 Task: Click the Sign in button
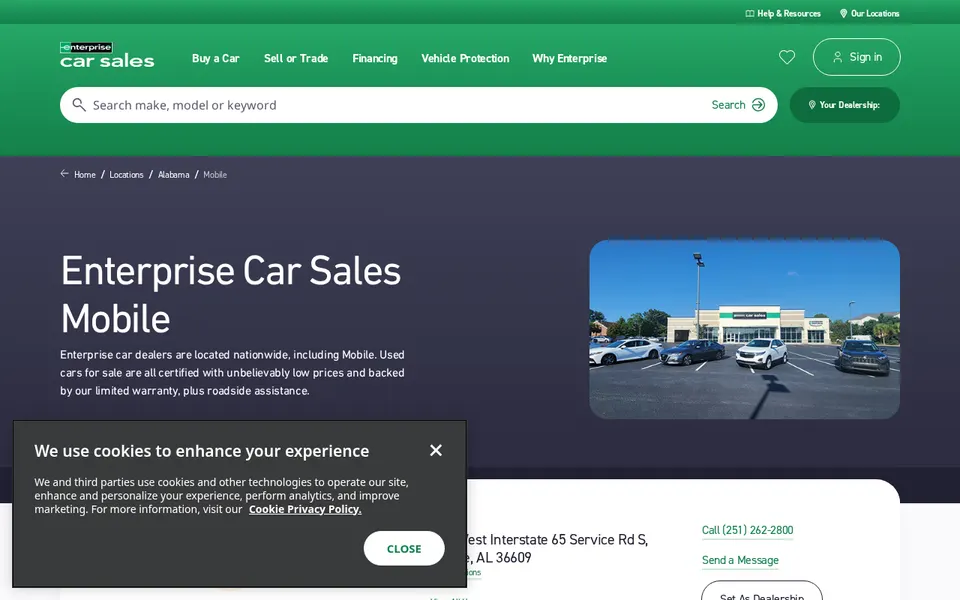(x=857, y=57)
